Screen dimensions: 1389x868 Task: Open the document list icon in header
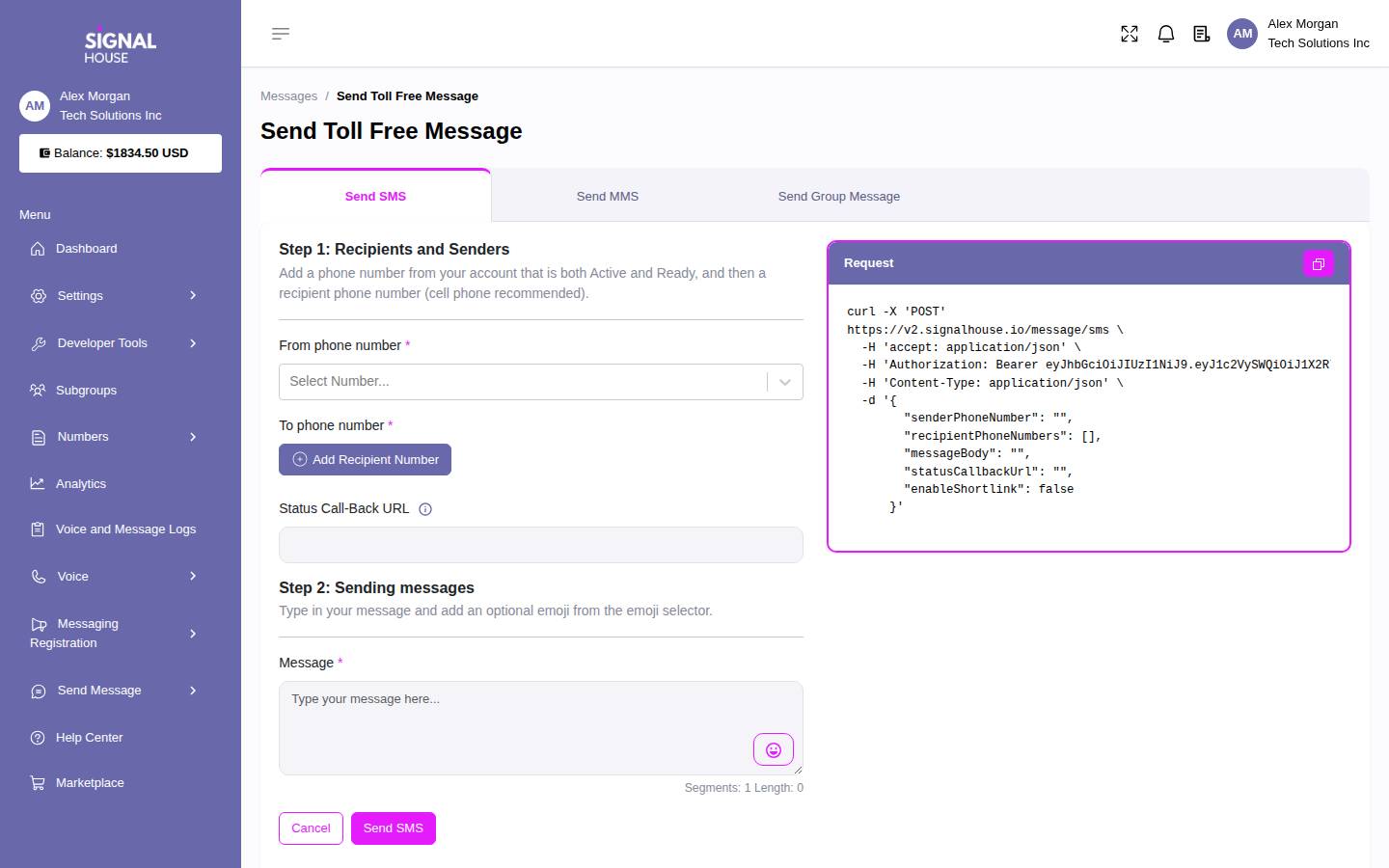(1202, 34)
